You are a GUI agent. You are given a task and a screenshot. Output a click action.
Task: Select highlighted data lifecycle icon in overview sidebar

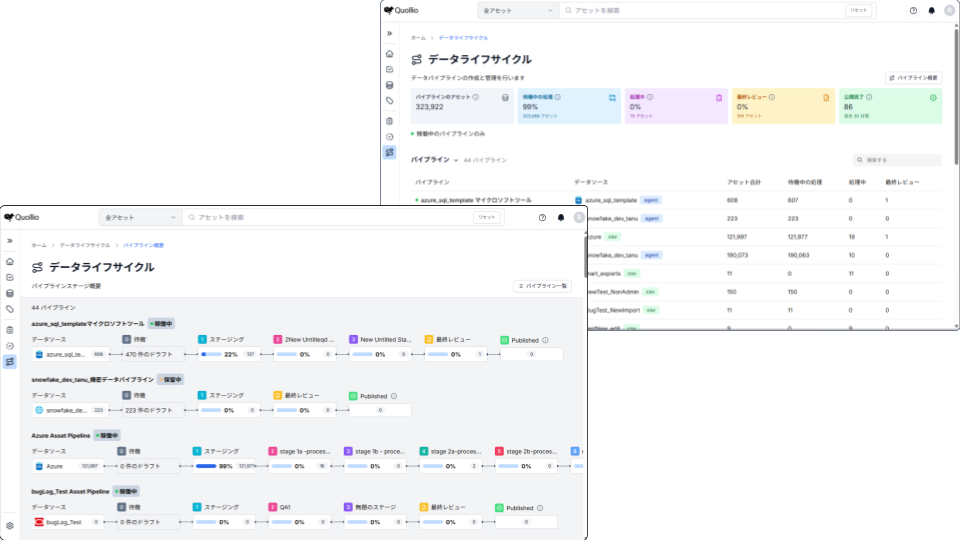(10, 362)
